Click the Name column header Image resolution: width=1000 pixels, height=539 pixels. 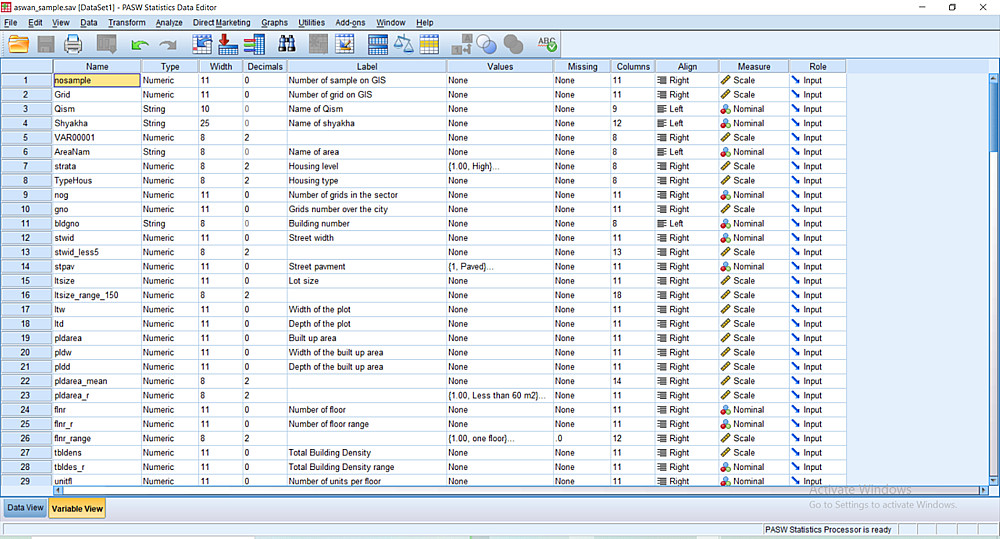pos(97,66)
